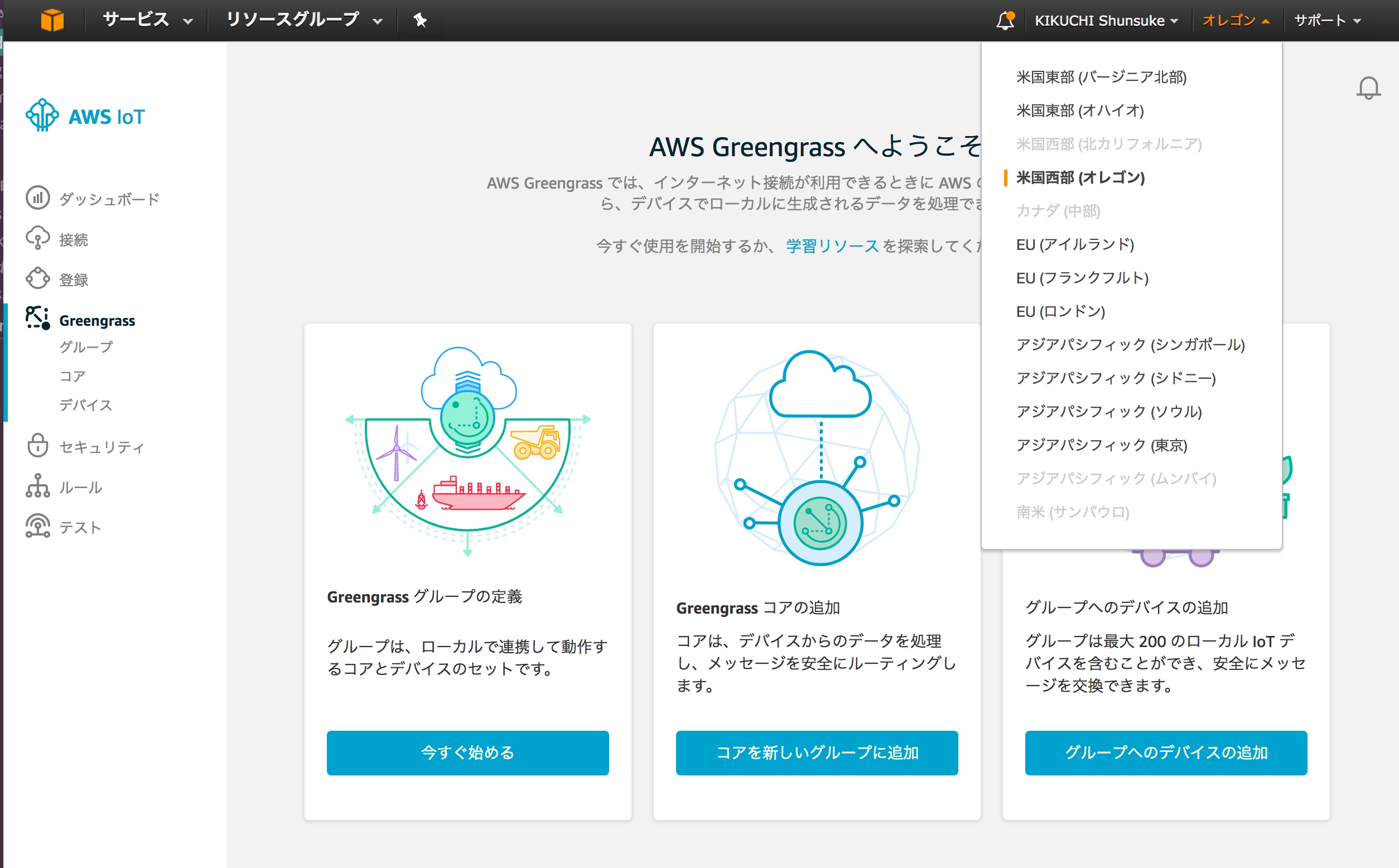Open 接続 in the sidebar
This screenshot has height=868, width=1399.
coord(74,239)
